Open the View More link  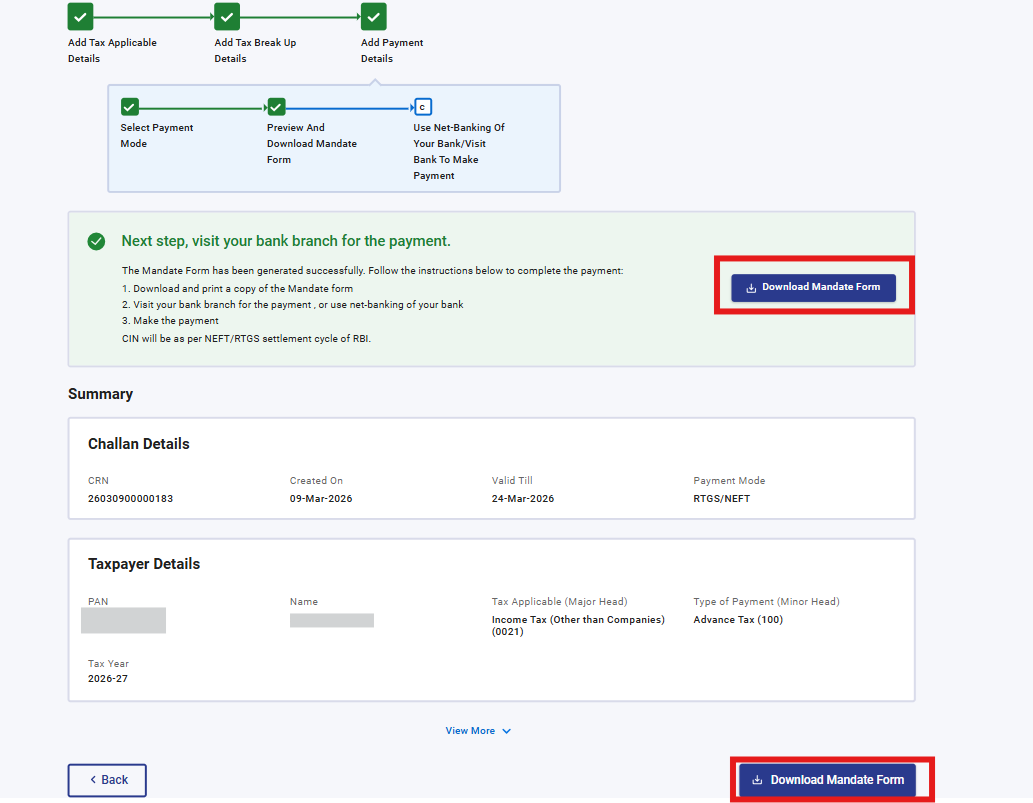[x=470, y=731]
